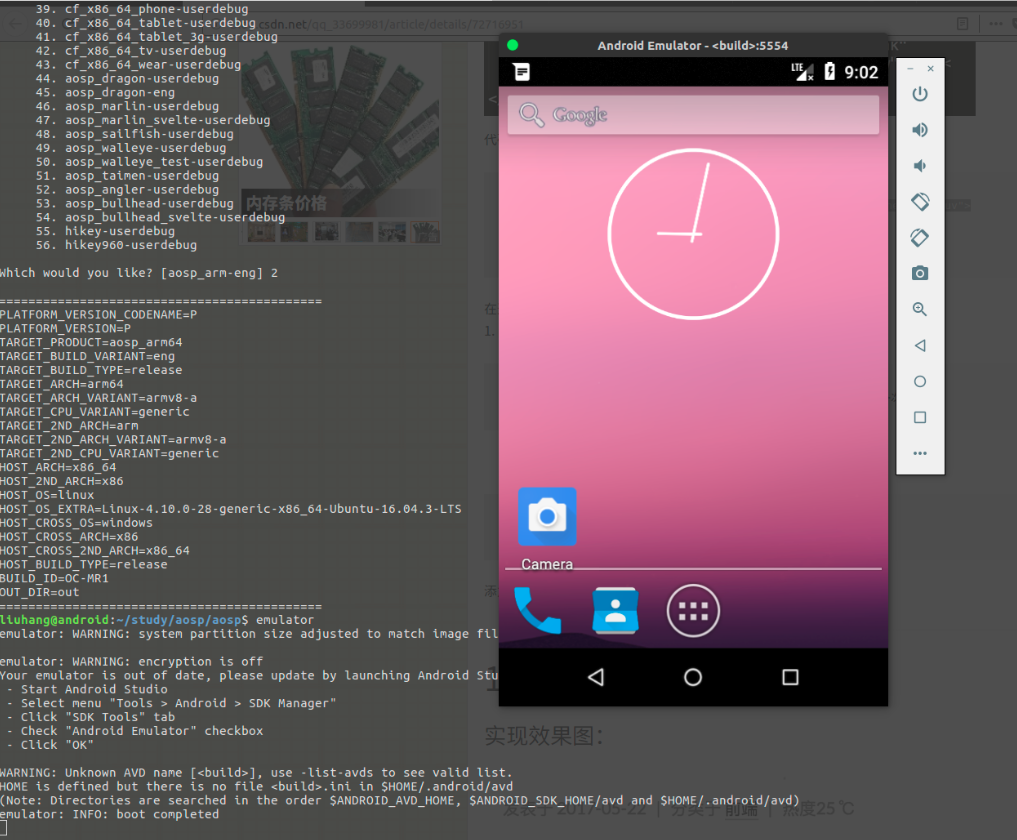
Task: Open extended controls via the ellipsis icon
Action: pyautogui.click(x=919, y=453)
